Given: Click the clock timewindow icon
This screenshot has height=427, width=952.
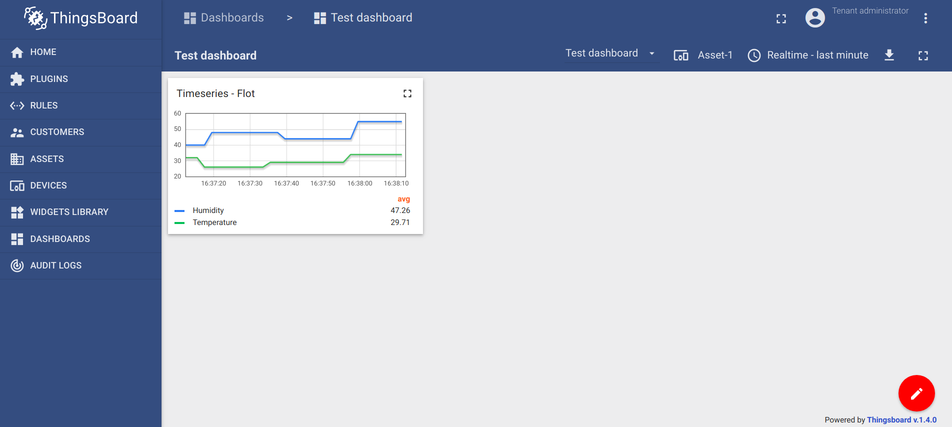Looking at the screenshot, I should [x=753, y=55].
